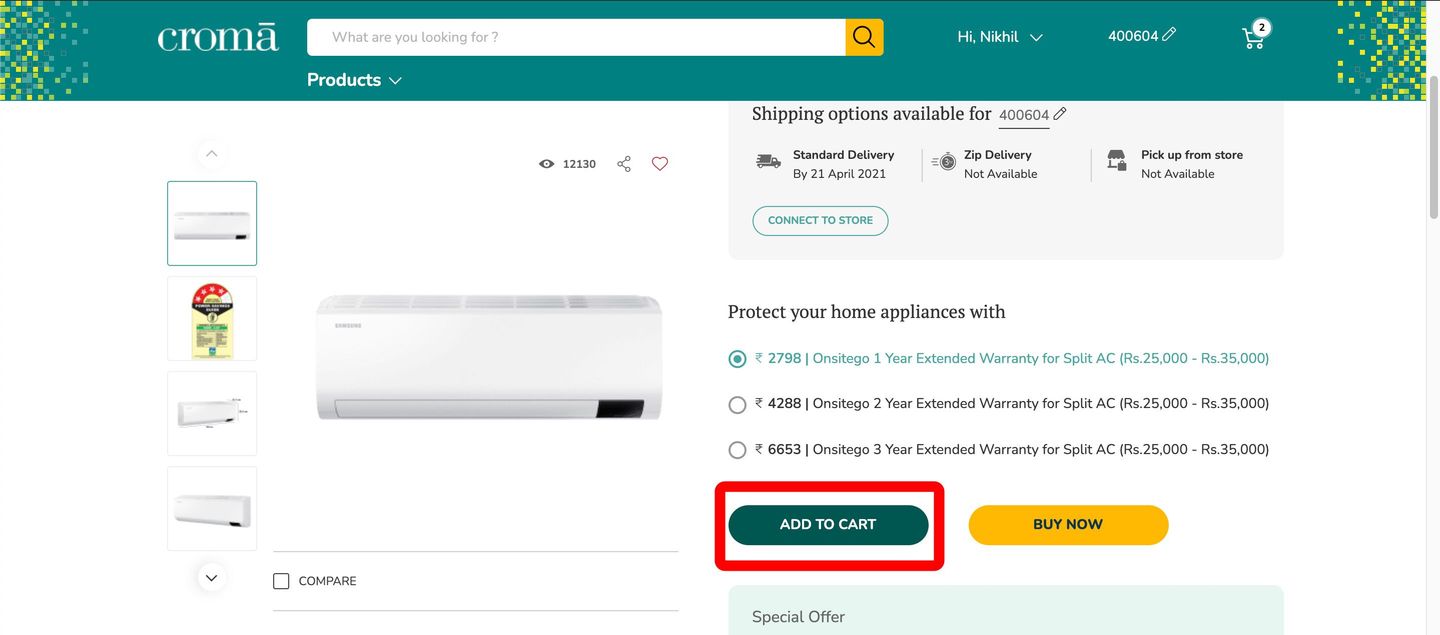Select the energy rating label thumbnail
The height and width of the screenshot is (635, 1440).
coord(212,319)
